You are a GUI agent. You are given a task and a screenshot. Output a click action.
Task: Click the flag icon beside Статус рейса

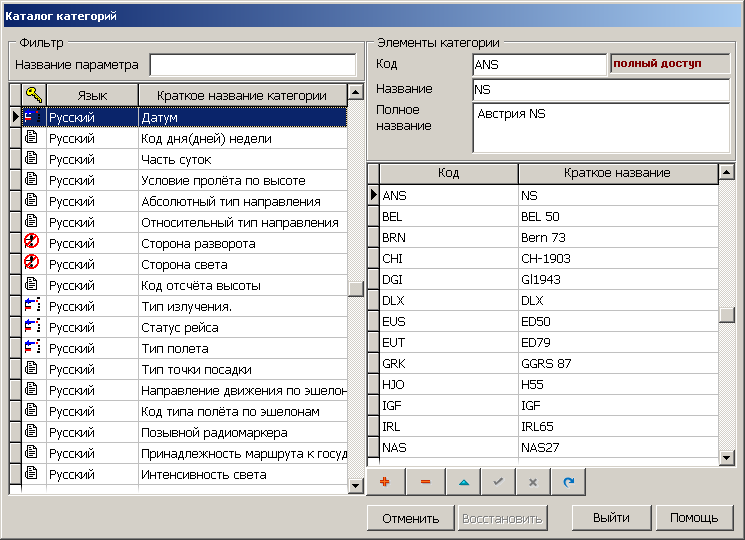[x=32, y=327]
